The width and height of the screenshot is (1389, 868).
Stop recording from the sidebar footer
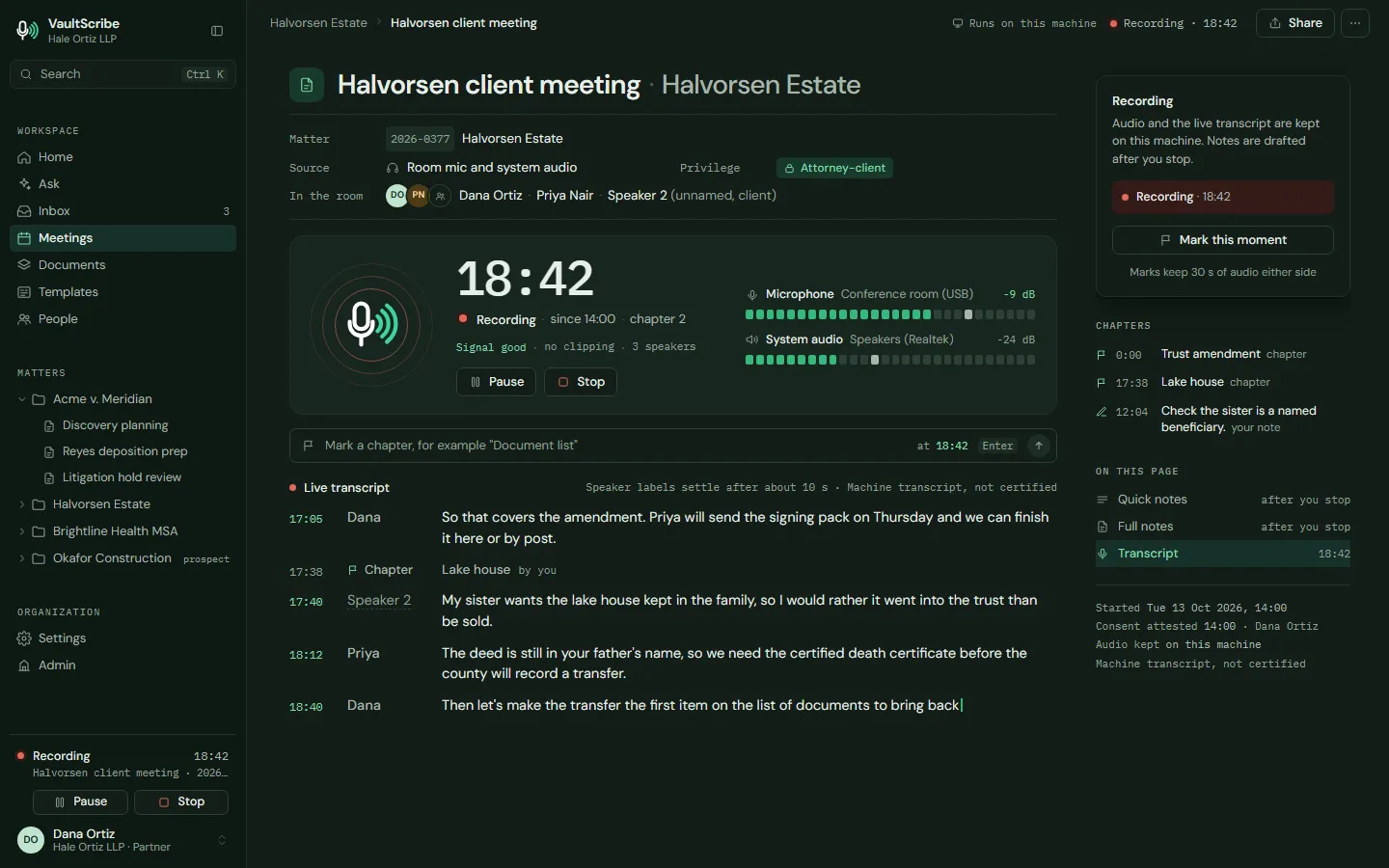pyautogui.click(x=181, y=801)
